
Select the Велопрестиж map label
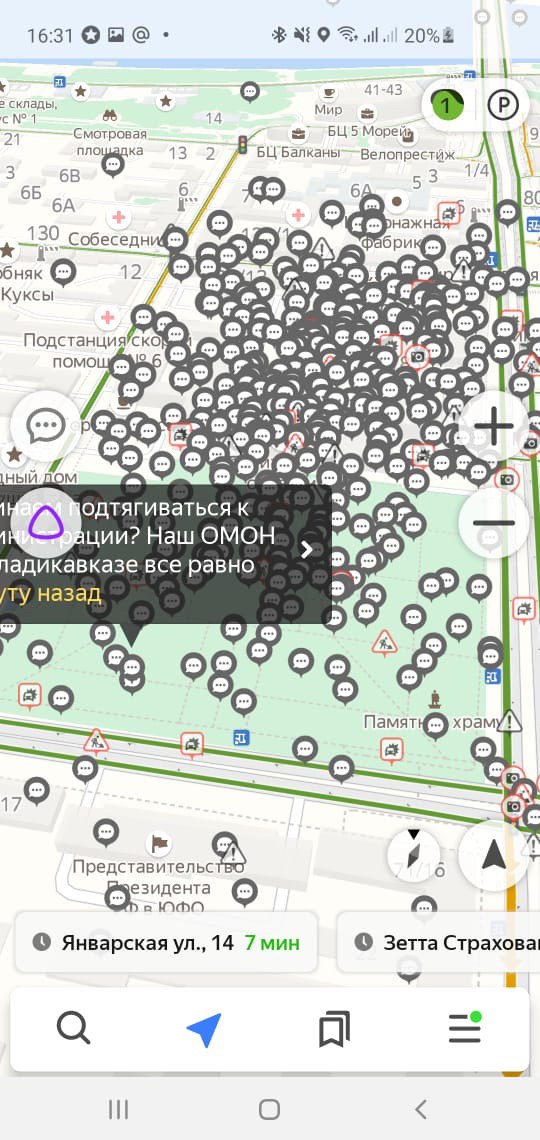[407, 154]
